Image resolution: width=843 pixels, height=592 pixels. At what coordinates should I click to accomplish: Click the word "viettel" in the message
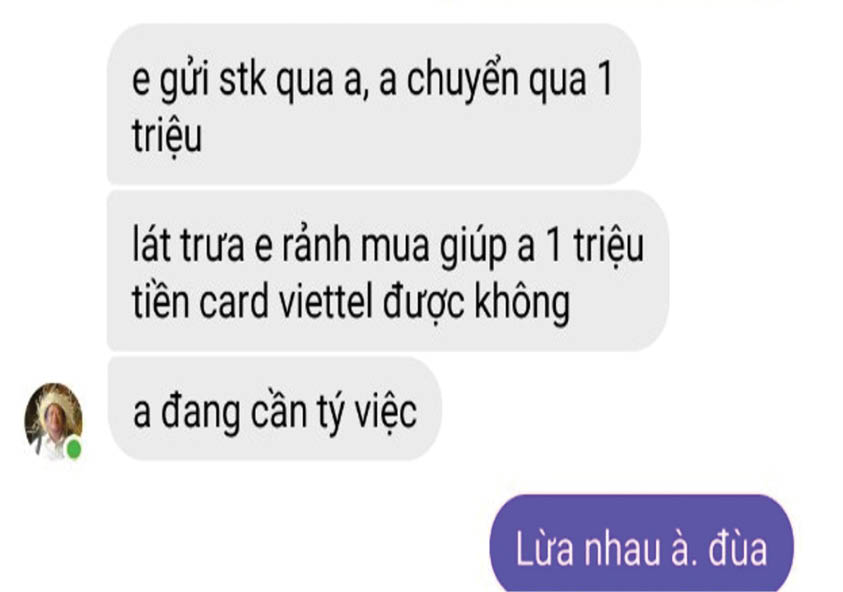click(325, 302)
